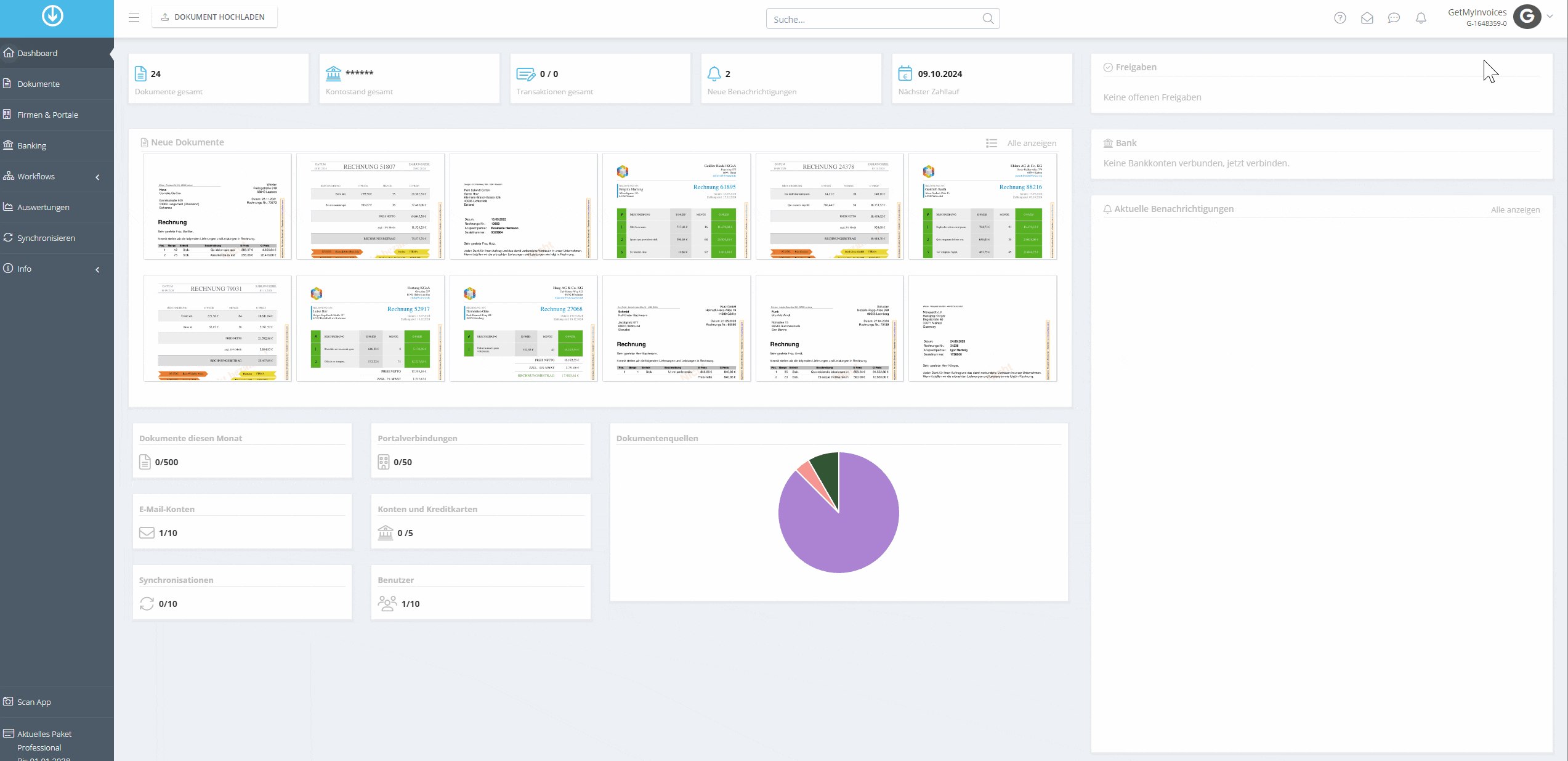
Task: Toggle list view icon in Neue Dokumente
Action: pyautogui.click(x=991, y=143)
